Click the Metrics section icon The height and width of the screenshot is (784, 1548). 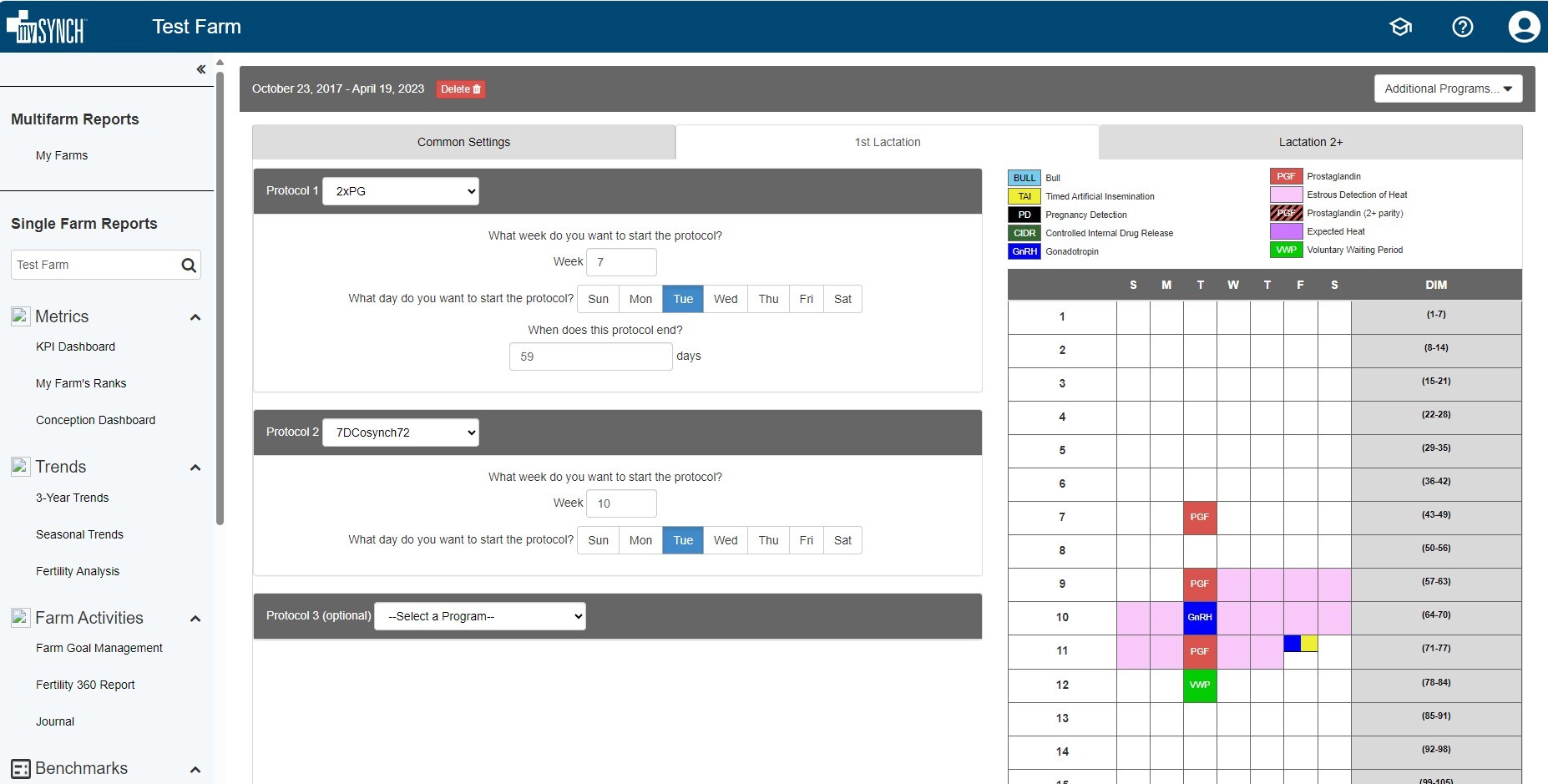(x=20, y=316)
